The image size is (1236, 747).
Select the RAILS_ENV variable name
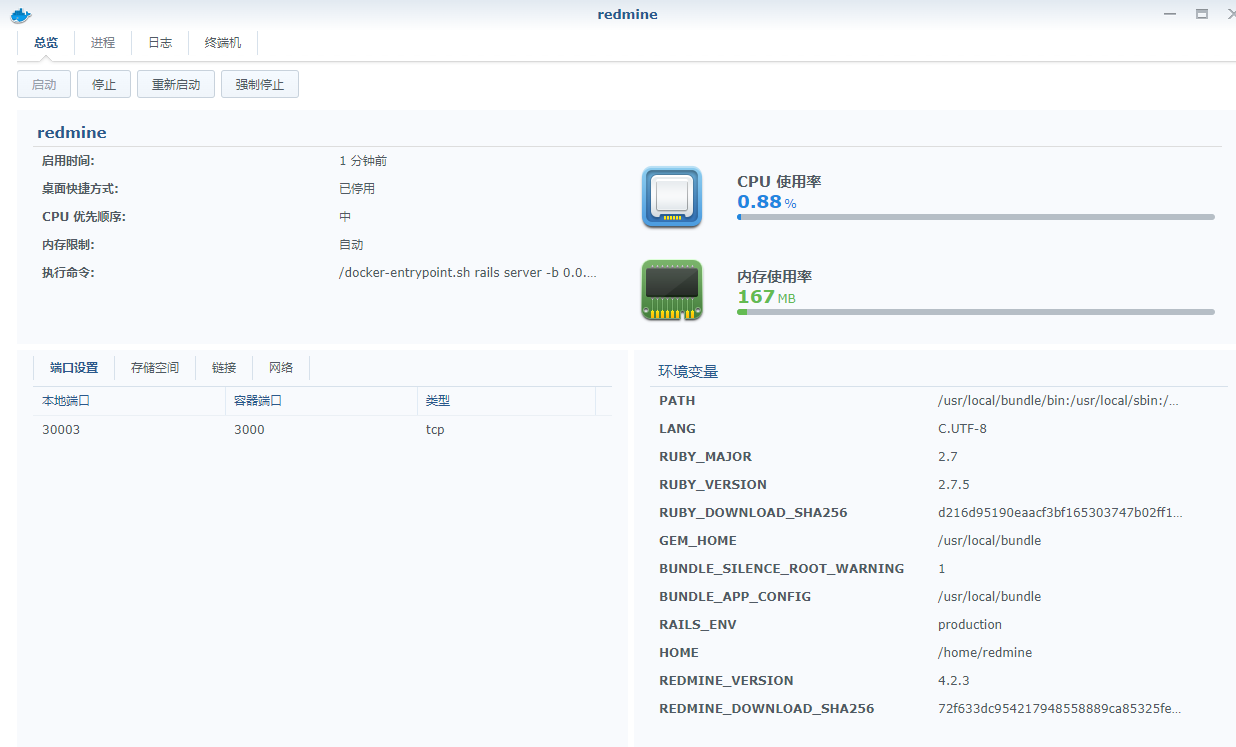[x=699, y=625]
